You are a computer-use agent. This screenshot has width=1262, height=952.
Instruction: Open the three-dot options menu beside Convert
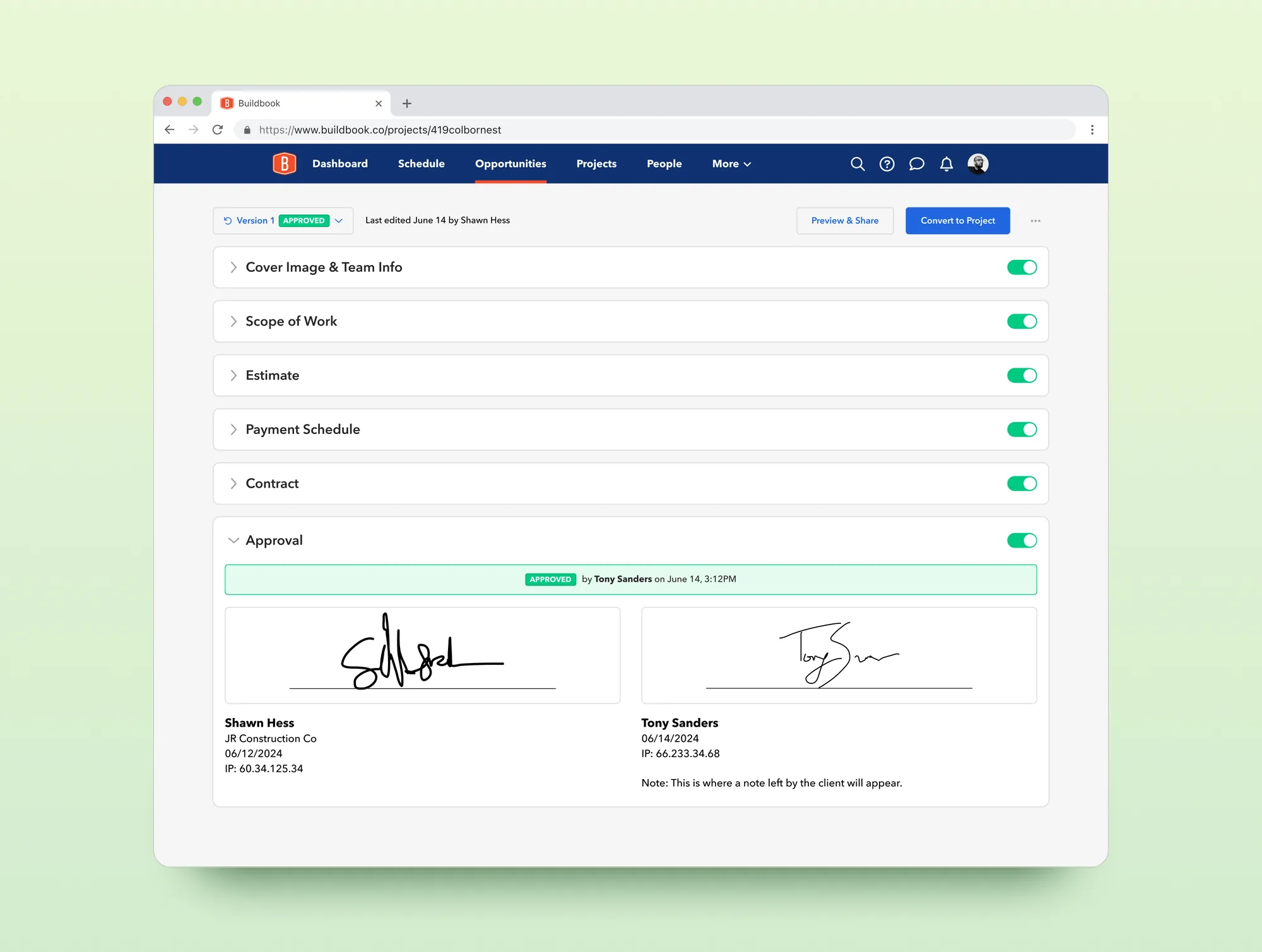1035,221
